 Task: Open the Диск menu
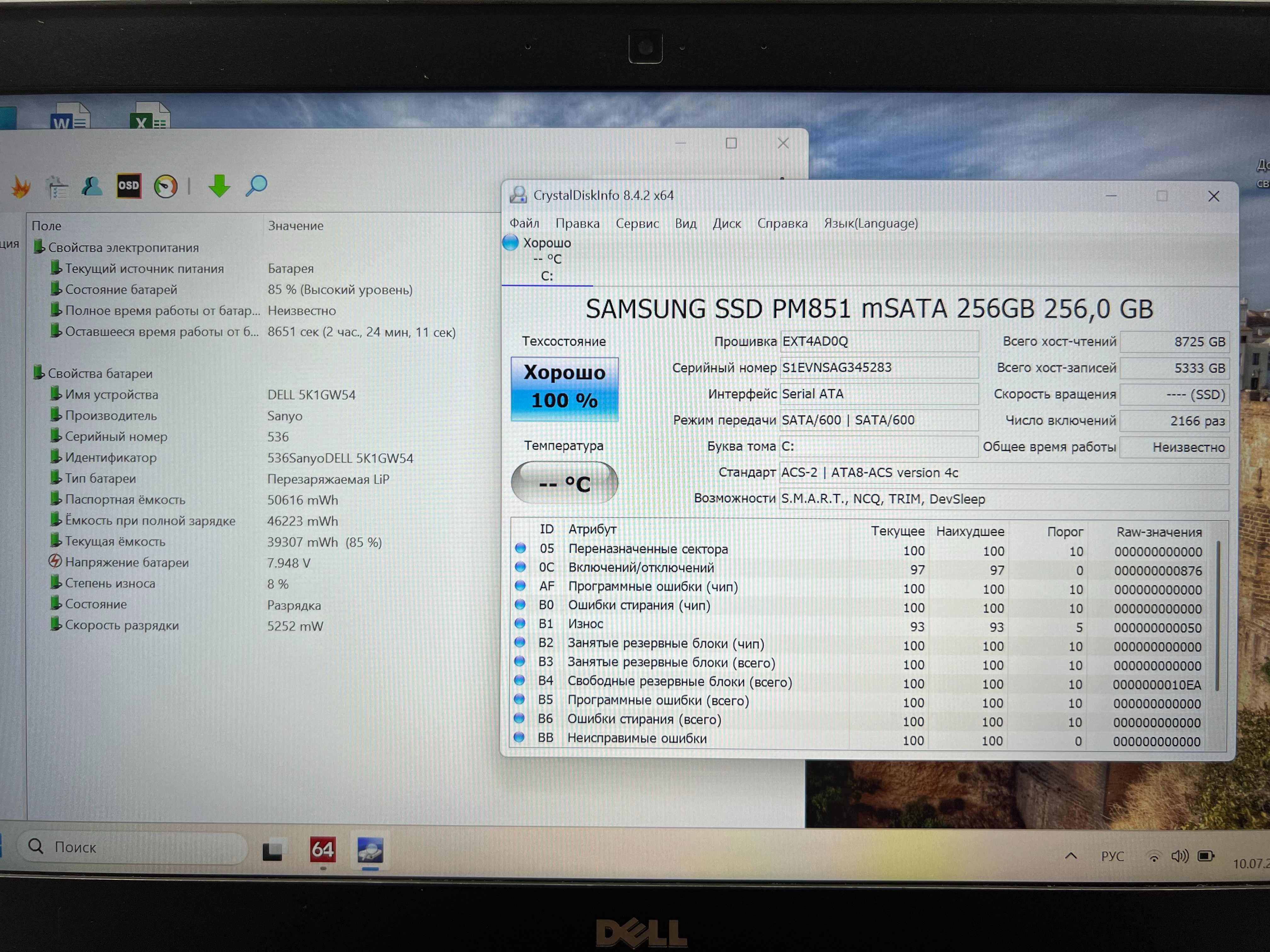pyautogui.click(x=726, y=223)
